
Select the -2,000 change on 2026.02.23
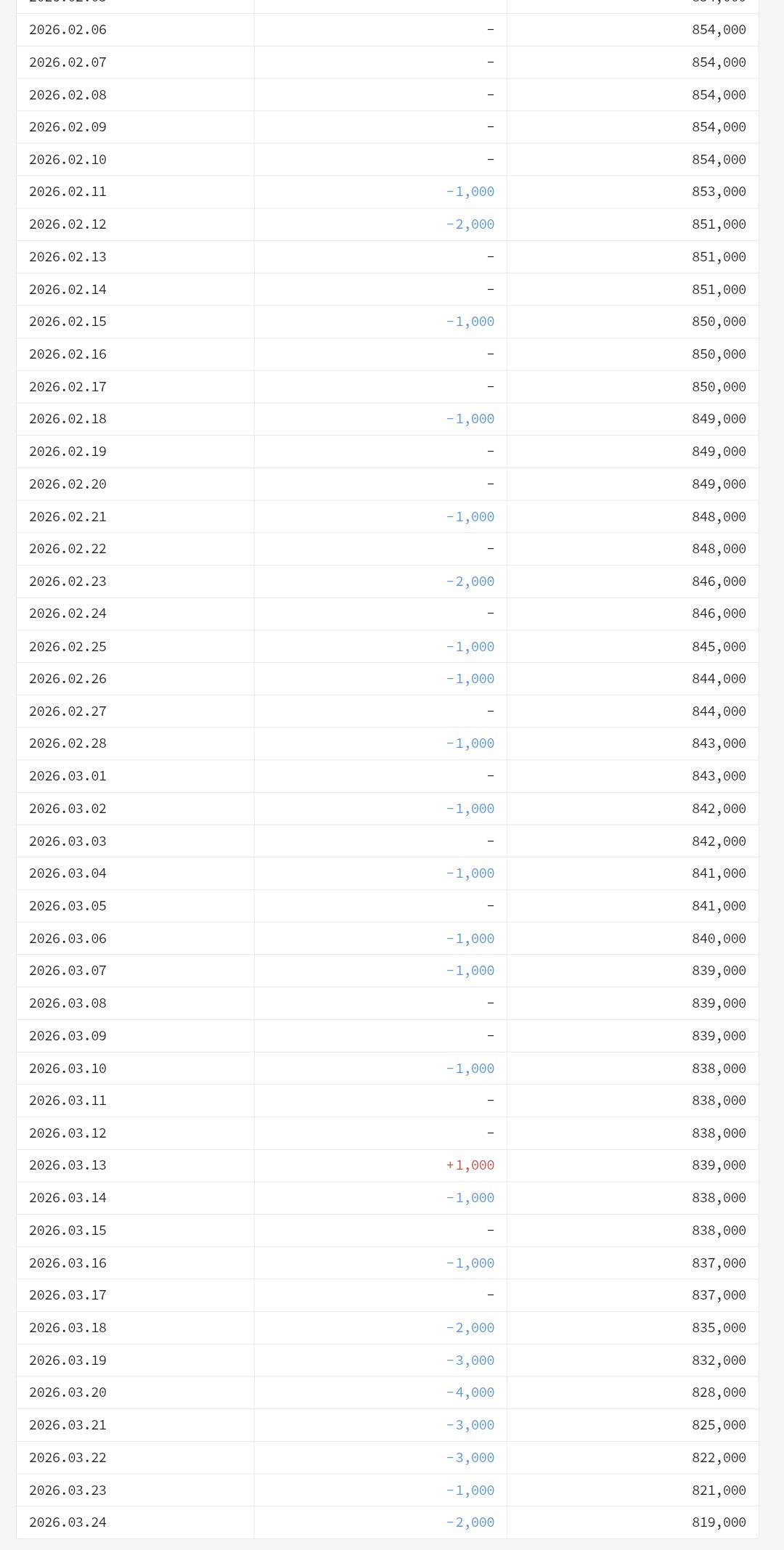click(x=470, y=582)
